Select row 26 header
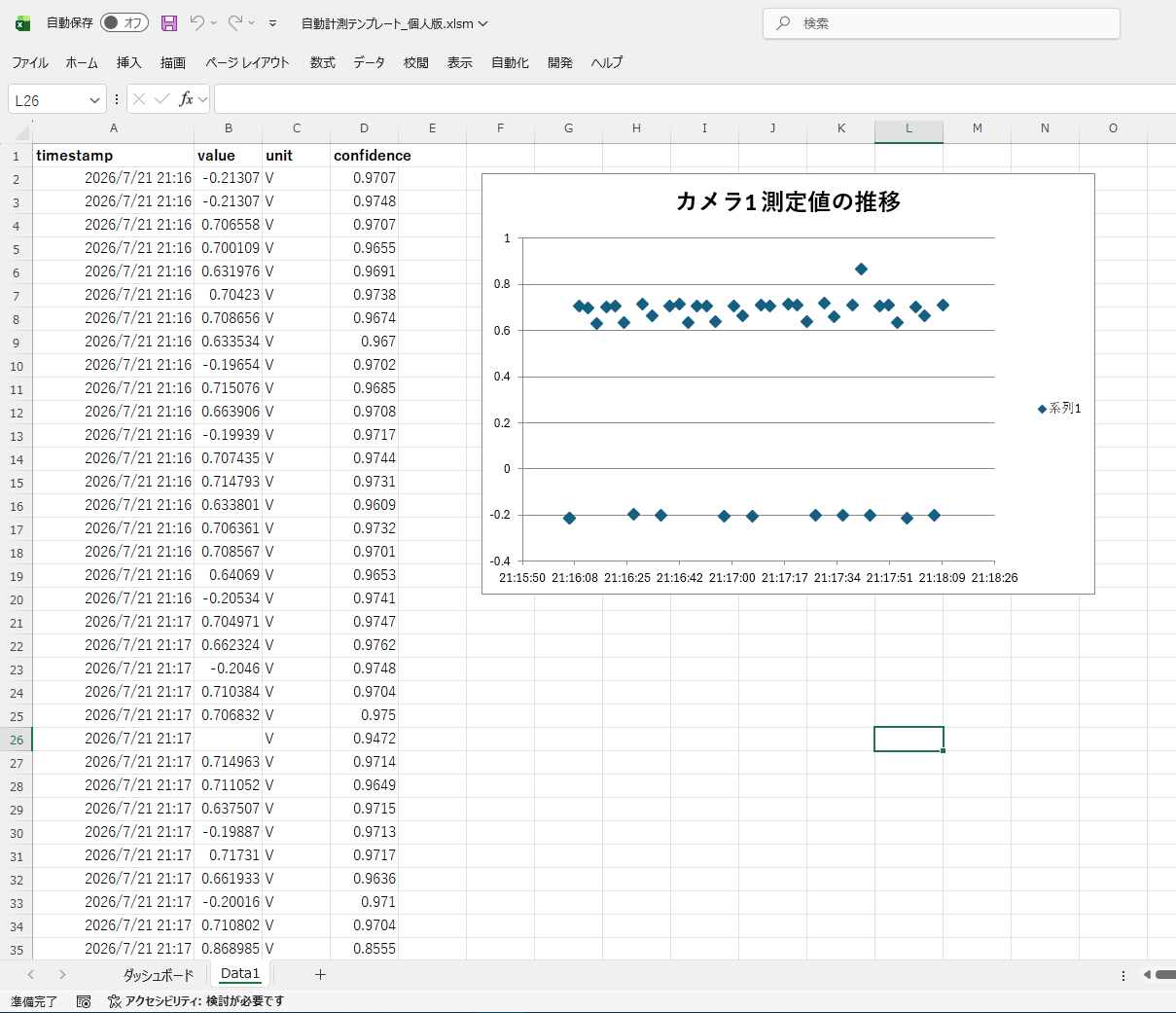 point(17,740)
